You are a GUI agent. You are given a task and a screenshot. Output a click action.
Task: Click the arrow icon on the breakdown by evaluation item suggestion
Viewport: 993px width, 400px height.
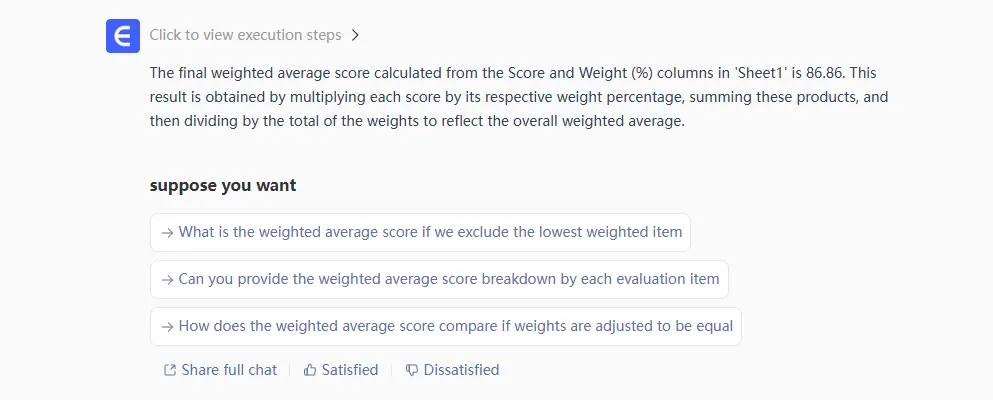click(x=167, y=279)
